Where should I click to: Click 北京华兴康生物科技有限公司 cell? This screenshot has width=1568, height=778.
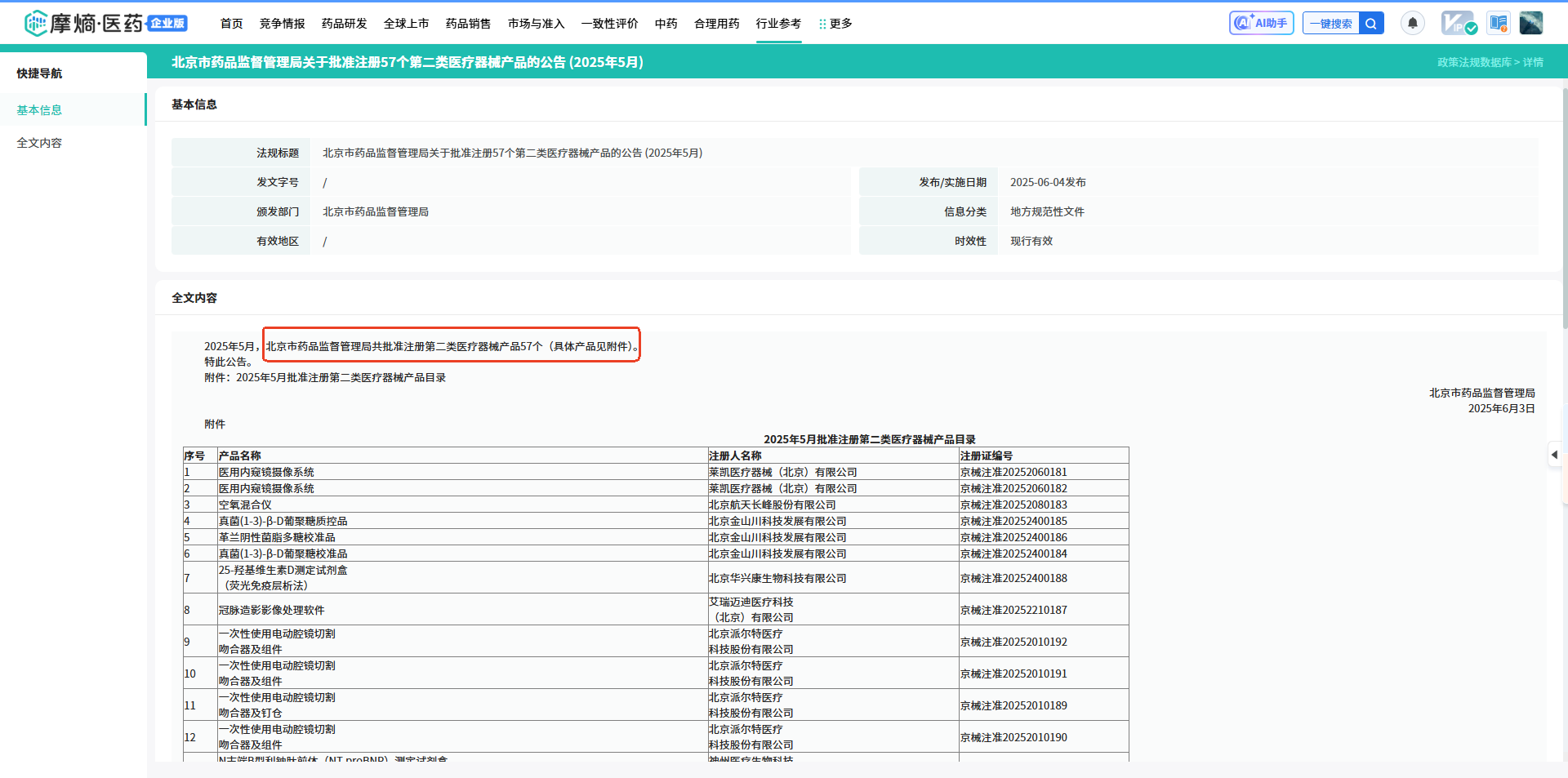pos(777,578)
